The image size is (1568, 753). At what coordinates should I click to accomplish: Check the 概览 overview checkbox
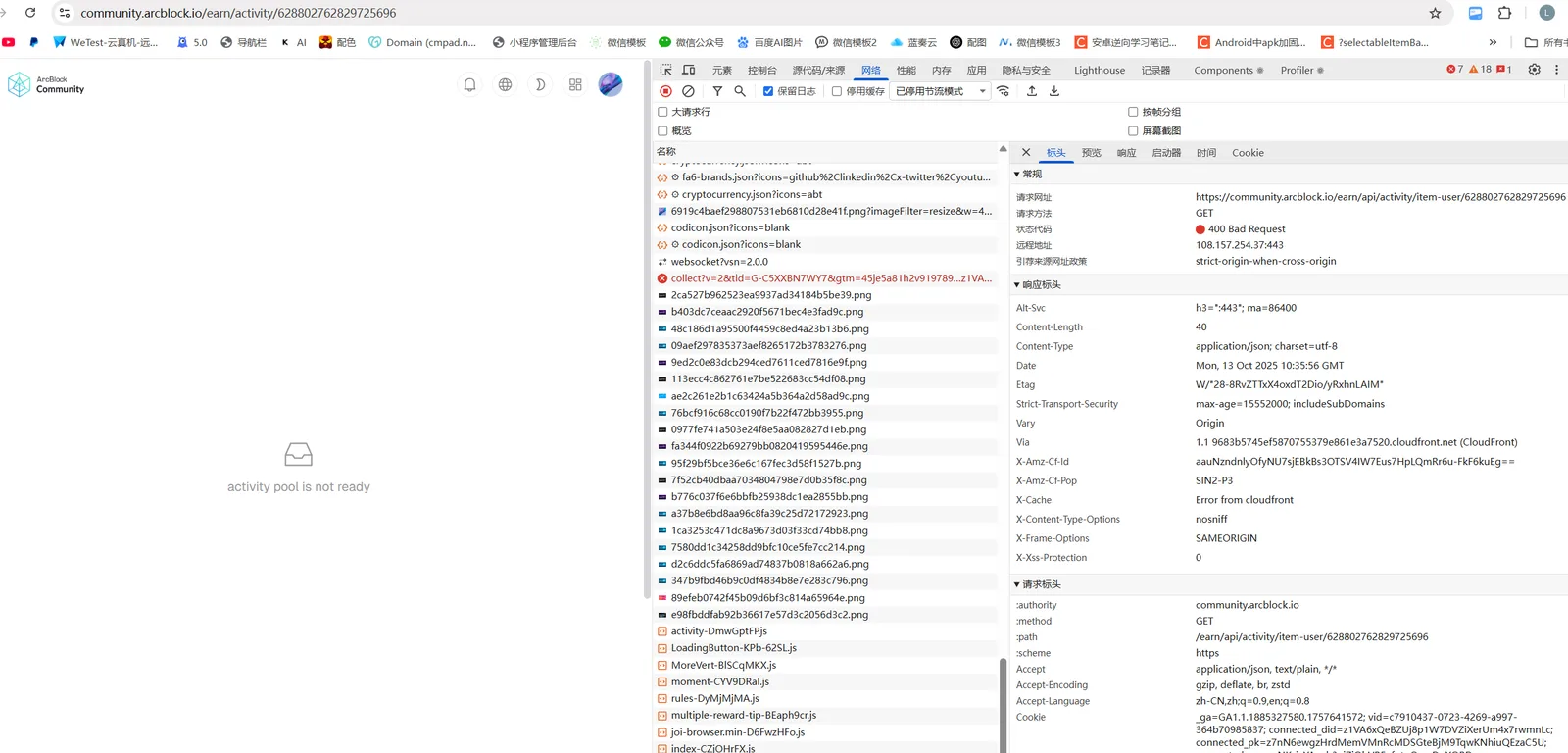point(662,130)
